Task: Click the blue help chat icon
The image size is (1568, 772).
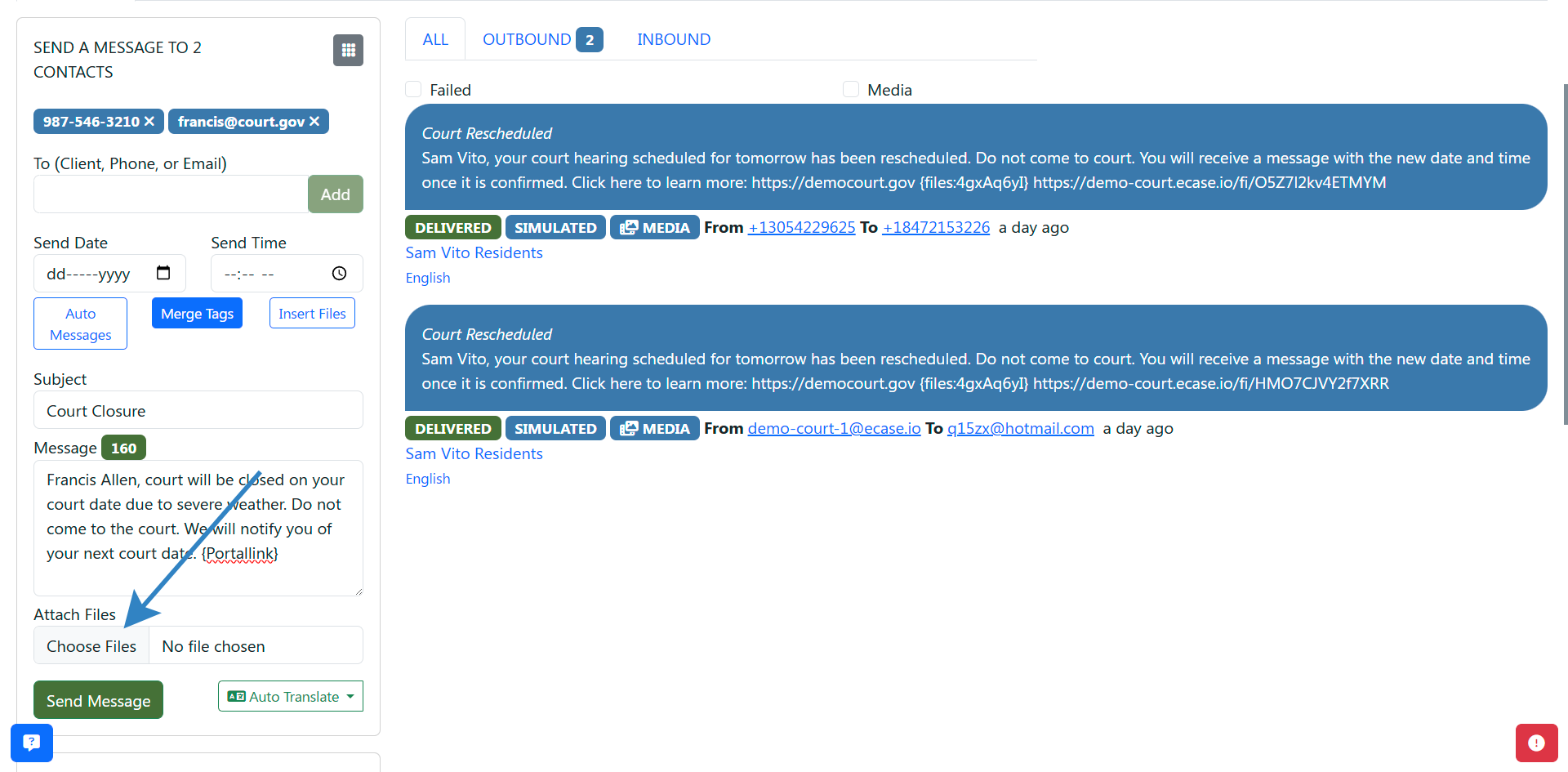Action: tap(32, 743)
